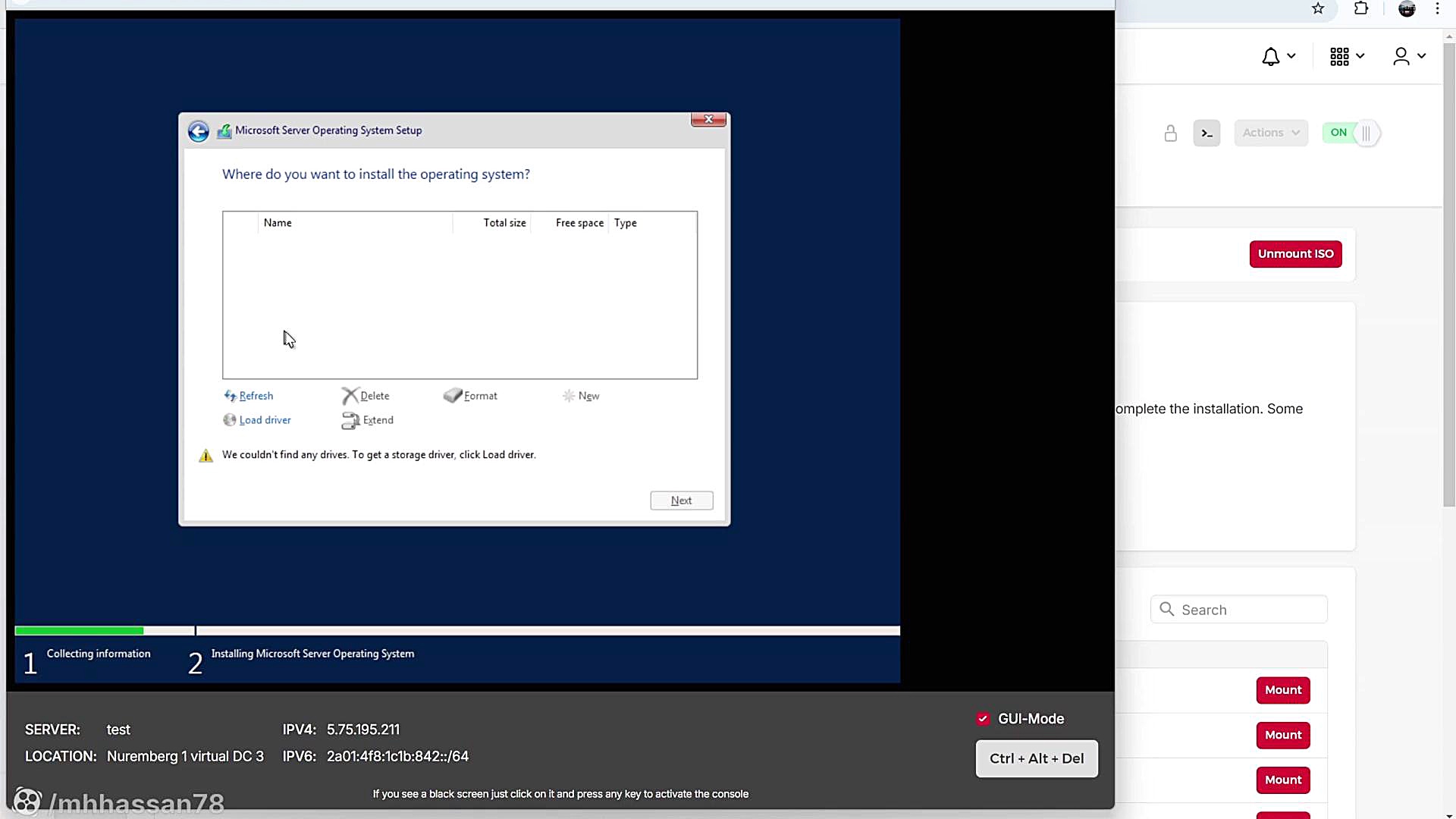Click the Refresh link in setup dialog
1456x819 pixels.
click(x=256, y=396)
